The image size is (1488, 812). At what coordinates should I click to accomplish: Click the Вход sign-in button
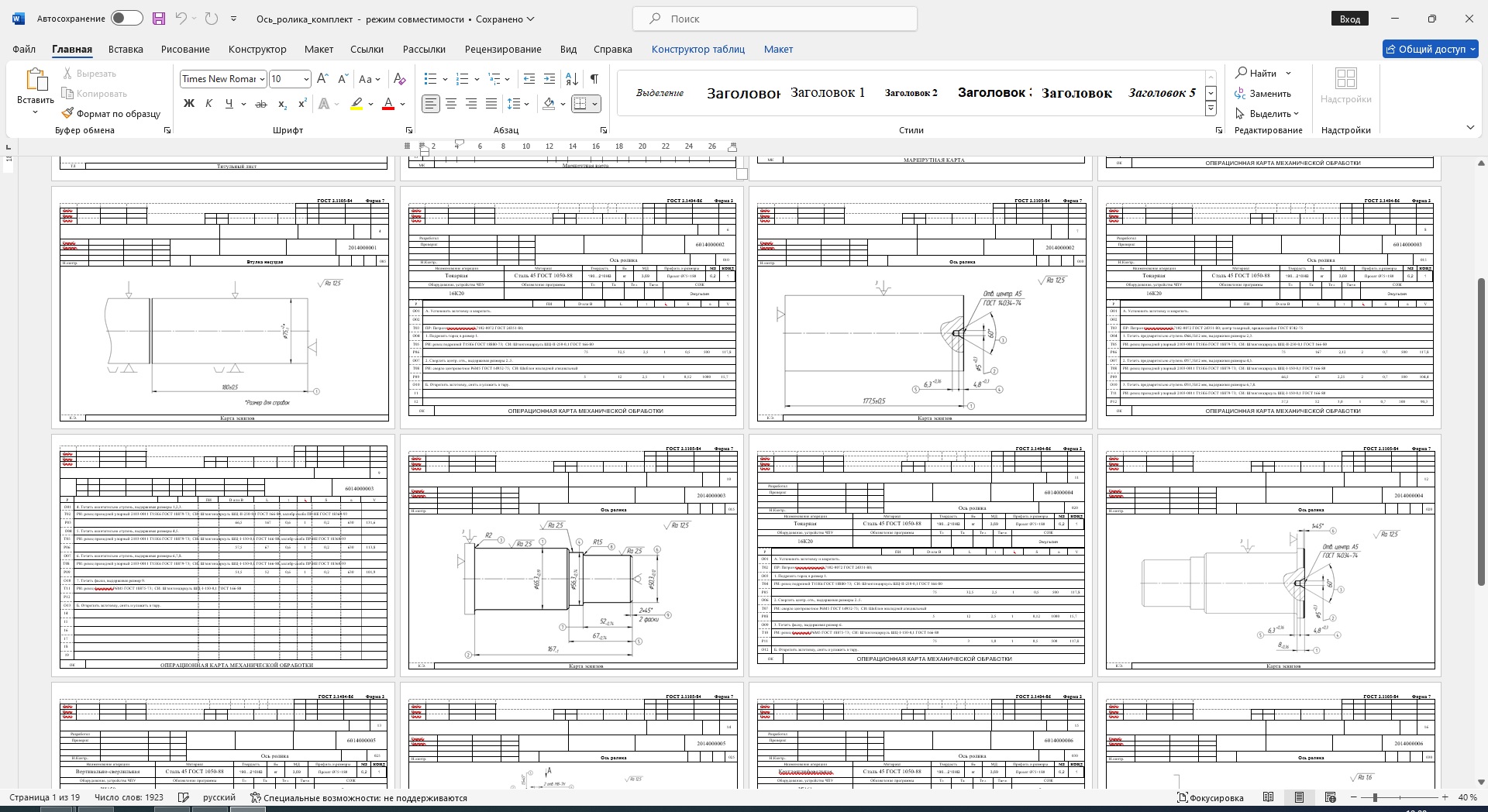(1350, 19)
